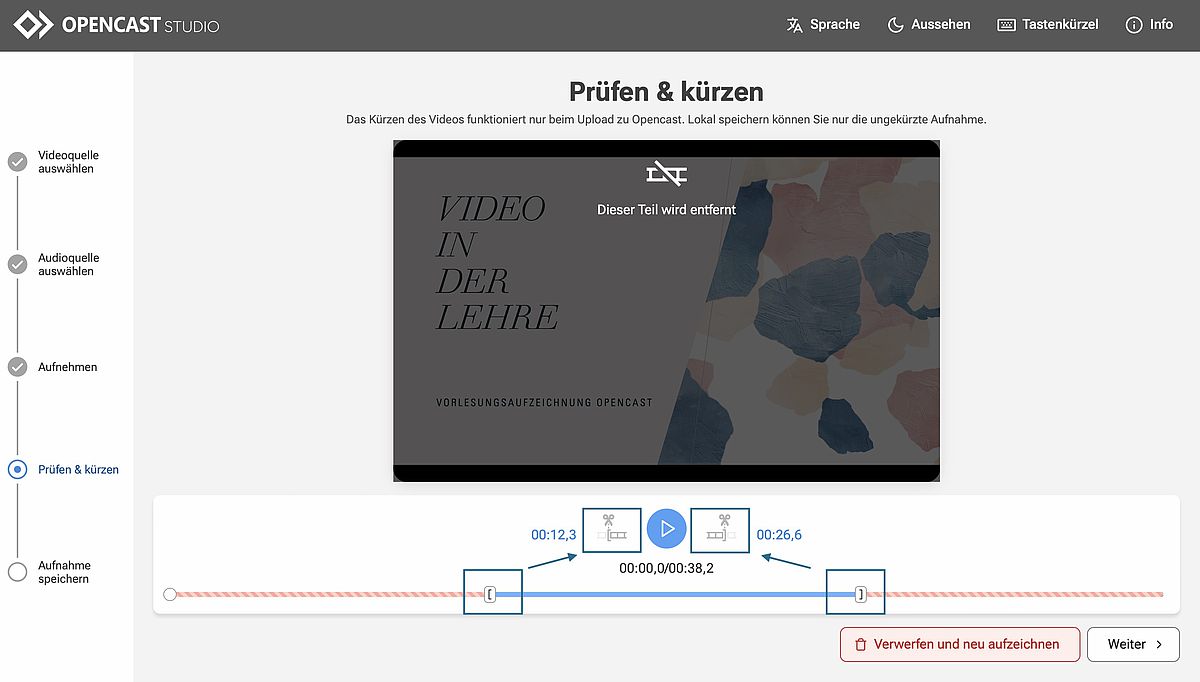The width and height of the screenshot is (1200, 682).
Task: Click the time display 00:00,0/00:38,2
Action: click(x=667, y=568)
